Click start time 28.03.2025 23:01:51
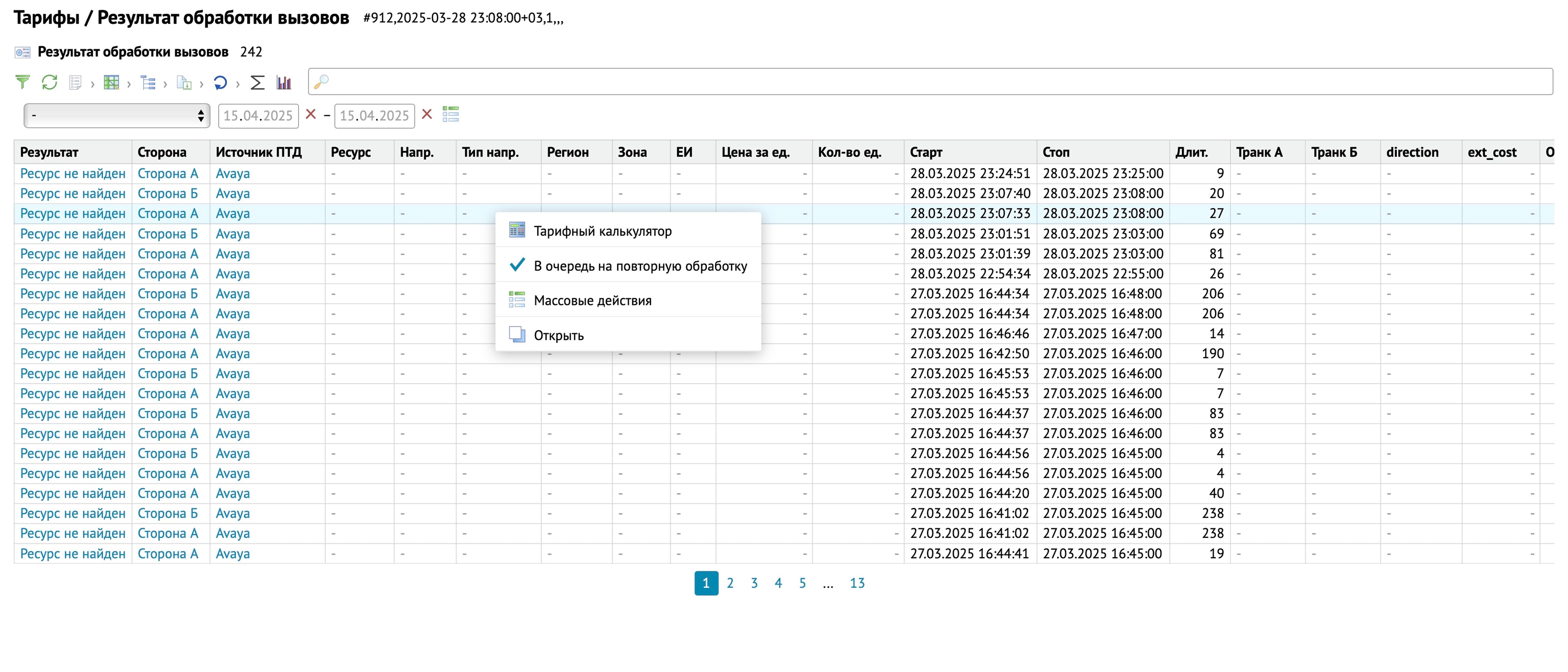Viewport: 1568px width, 672px height. click(x=970, y=234)
